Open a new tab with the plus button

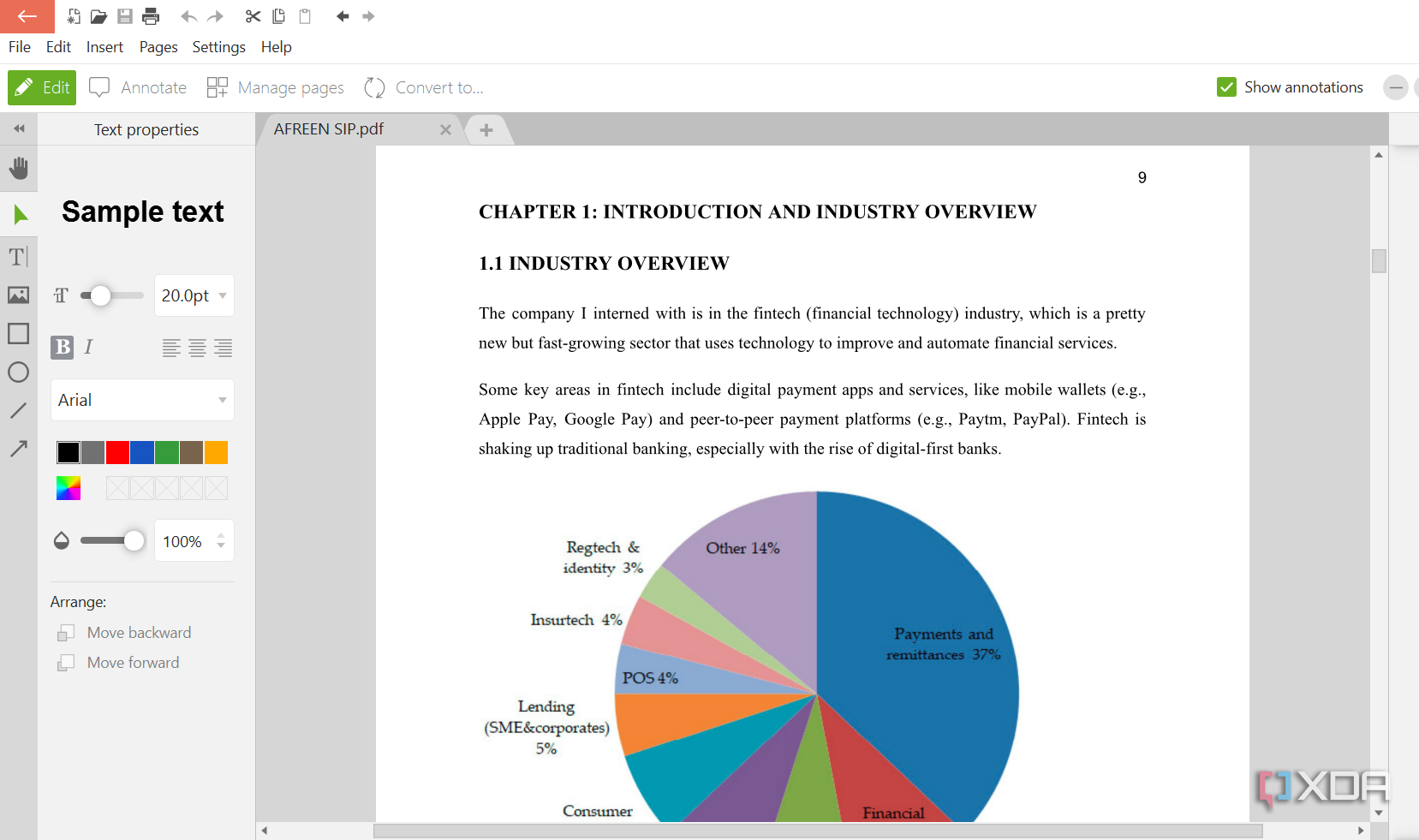pos(486,130)
